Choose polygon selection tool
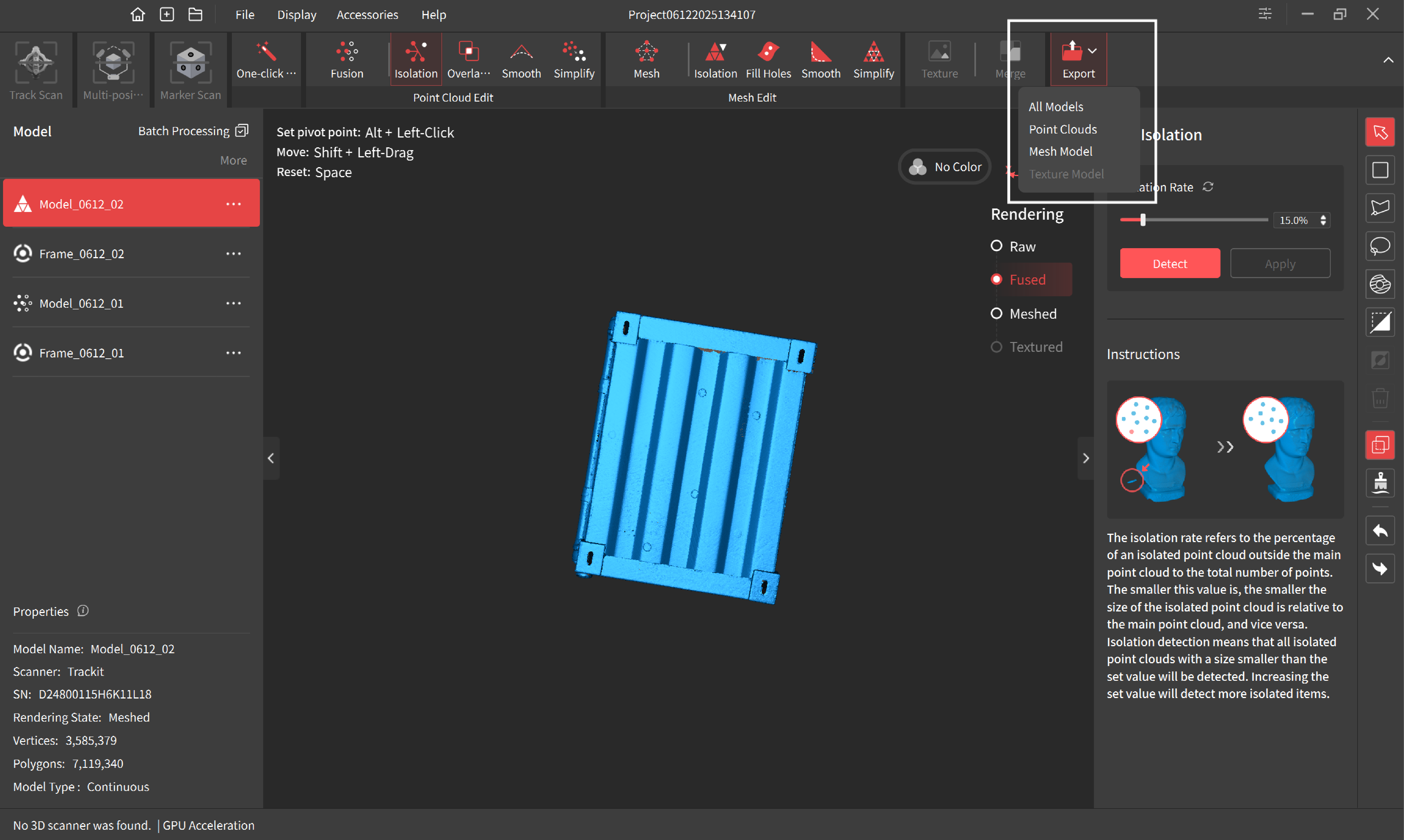 [x=1380, y=208]
